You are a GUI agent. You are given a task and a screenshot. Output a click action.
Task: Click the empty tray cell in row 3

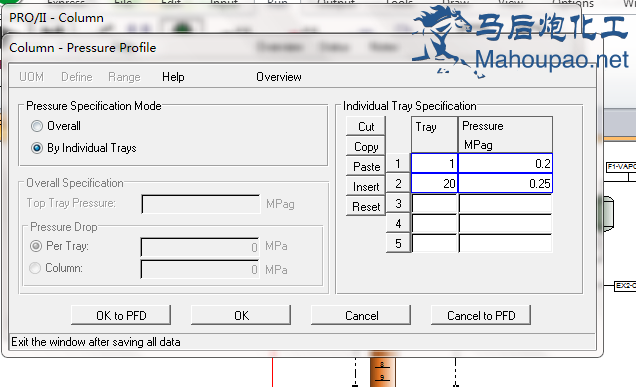pyautogui.click(x=434, y=204)
